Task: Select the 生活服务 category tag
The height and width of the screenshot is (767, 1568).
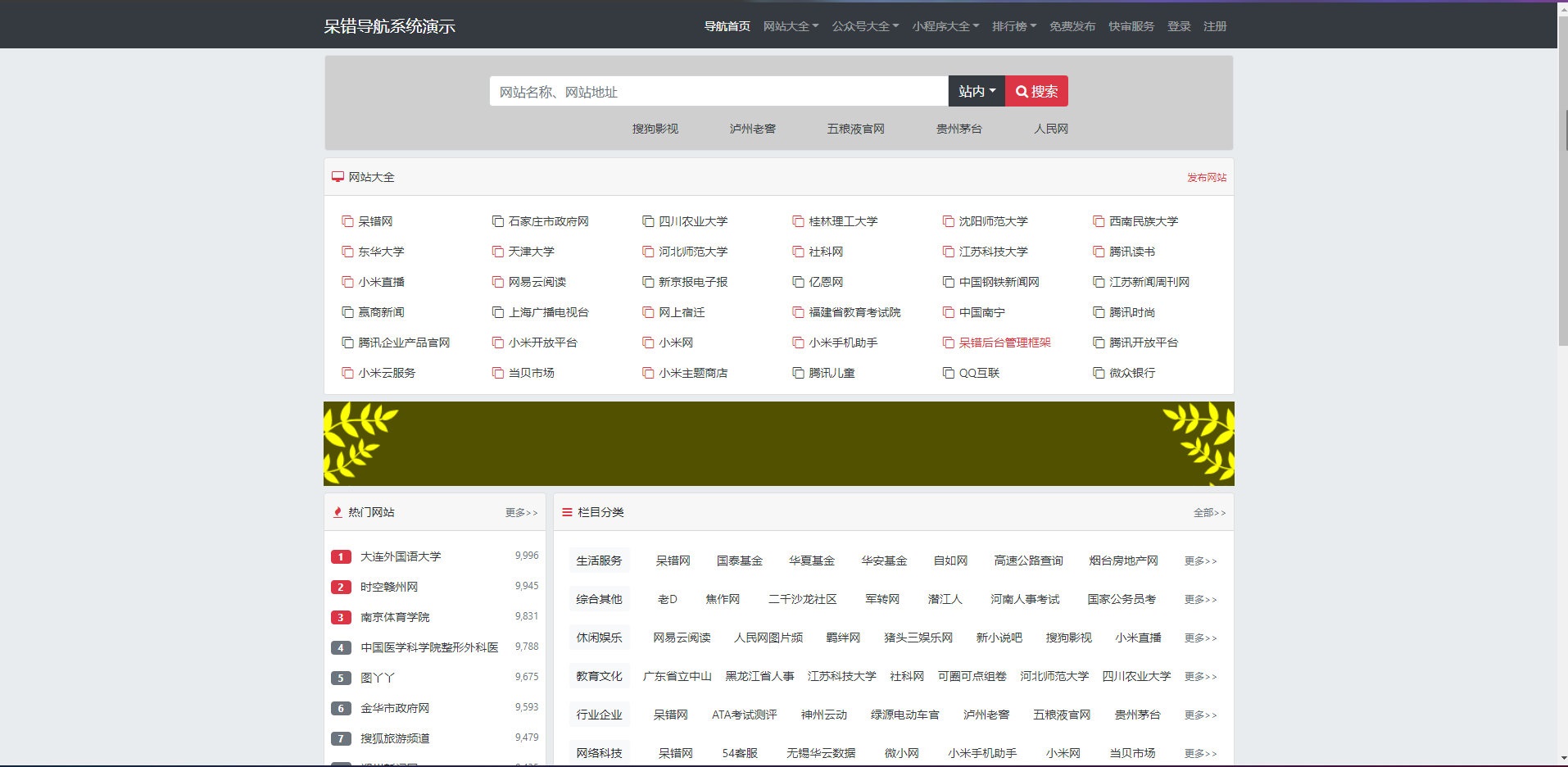Action: click(x=599, y=560)
